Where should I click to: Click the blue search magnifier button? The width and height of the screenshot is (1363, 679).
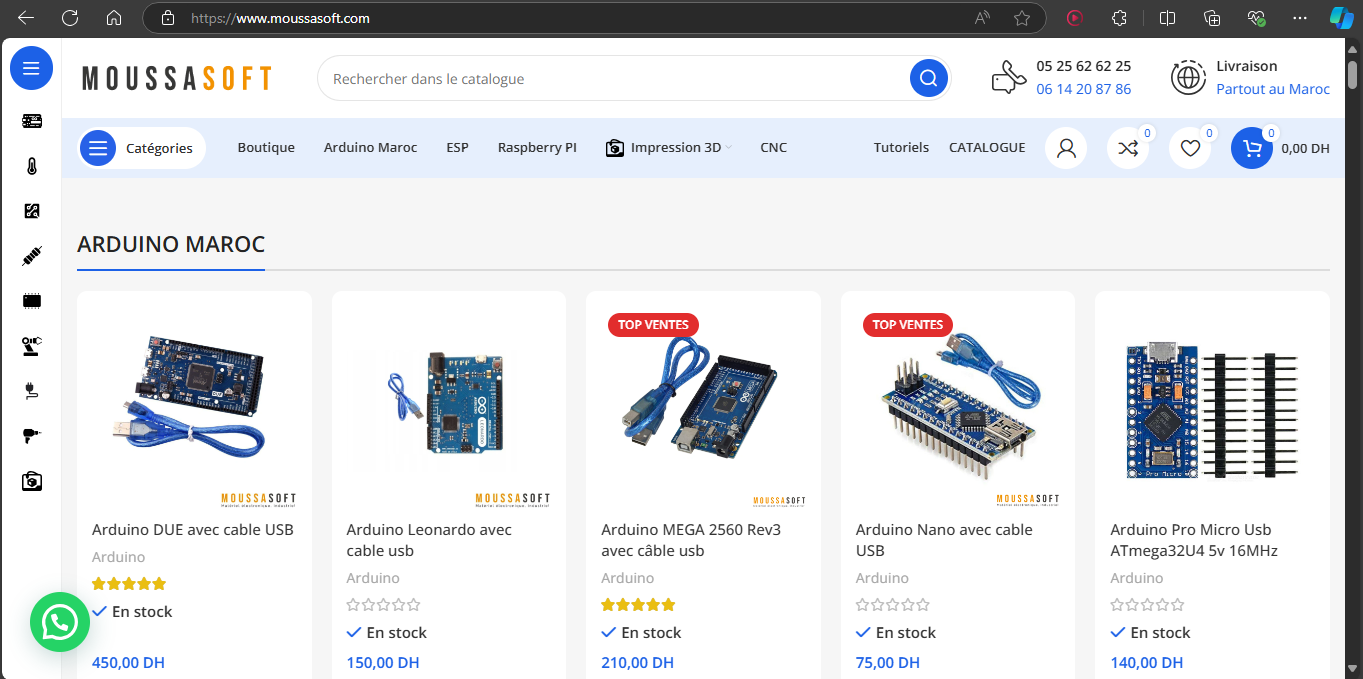tap(928, 79)
